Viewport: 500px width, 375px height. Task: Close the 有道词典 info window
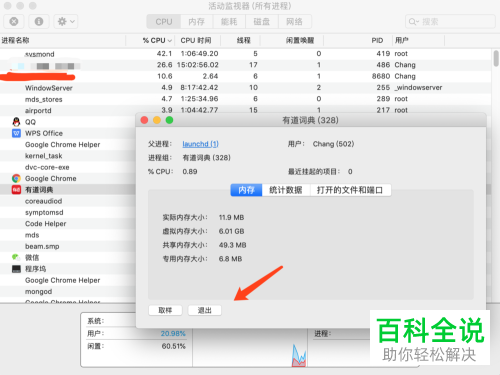(144, 120)
